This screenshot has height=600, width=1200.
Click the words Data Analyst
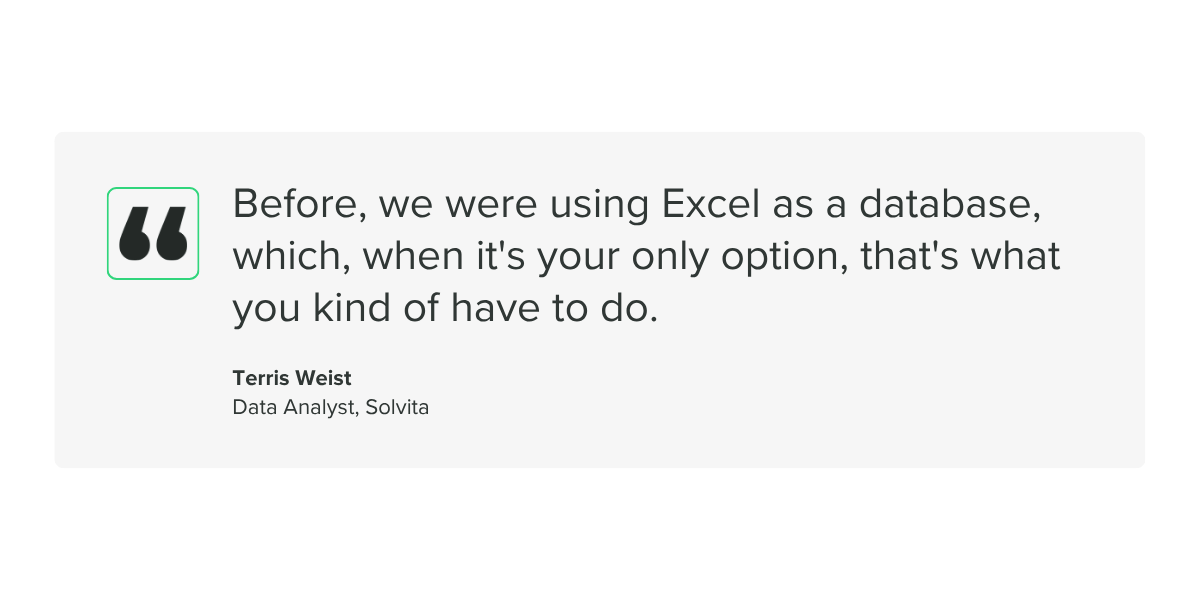point(294,407)
